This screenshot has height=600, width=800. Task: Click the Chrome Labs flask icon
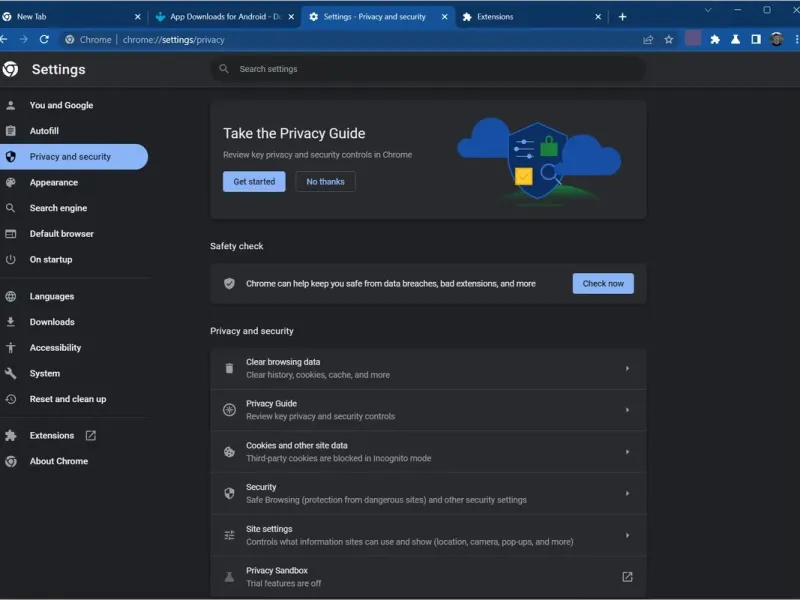[735, 39]
